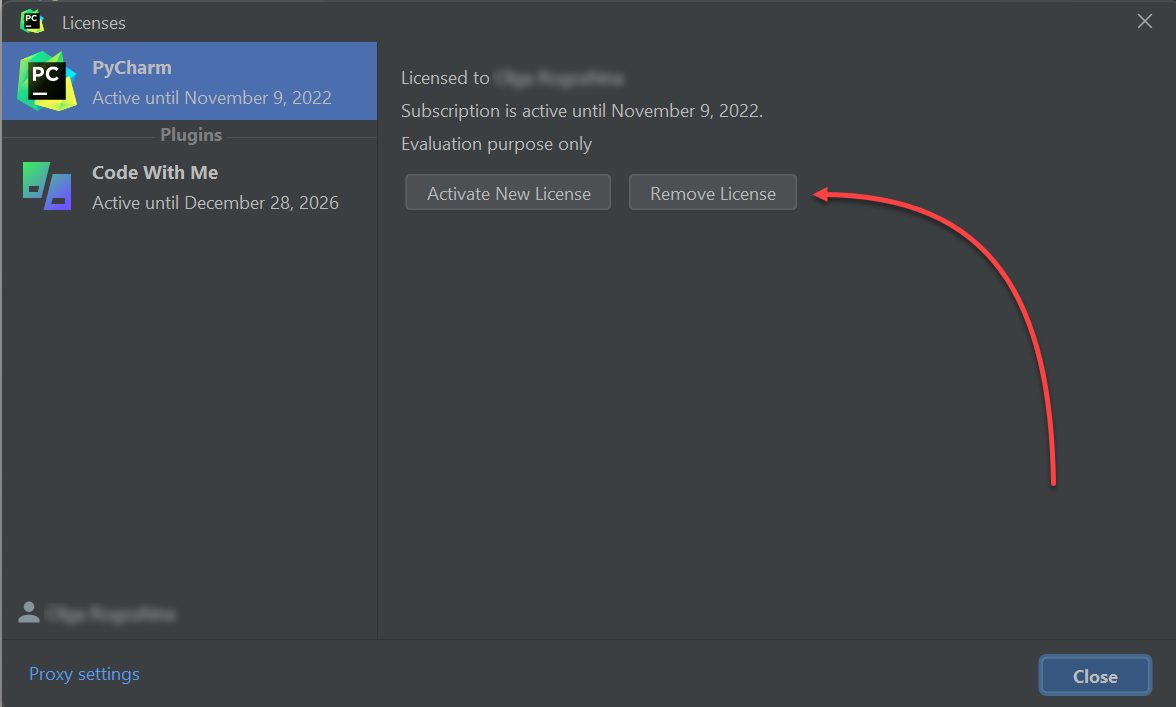Click 'Active until December 28, 2026' text
1176x707 pixels.
pos(215,203)
